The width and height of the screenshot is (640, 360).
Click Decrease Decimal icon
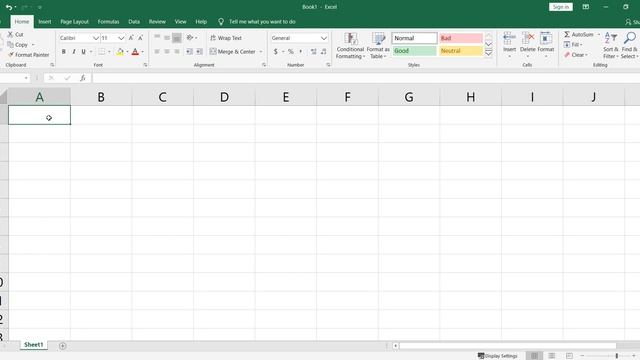(x=324, y=51)
